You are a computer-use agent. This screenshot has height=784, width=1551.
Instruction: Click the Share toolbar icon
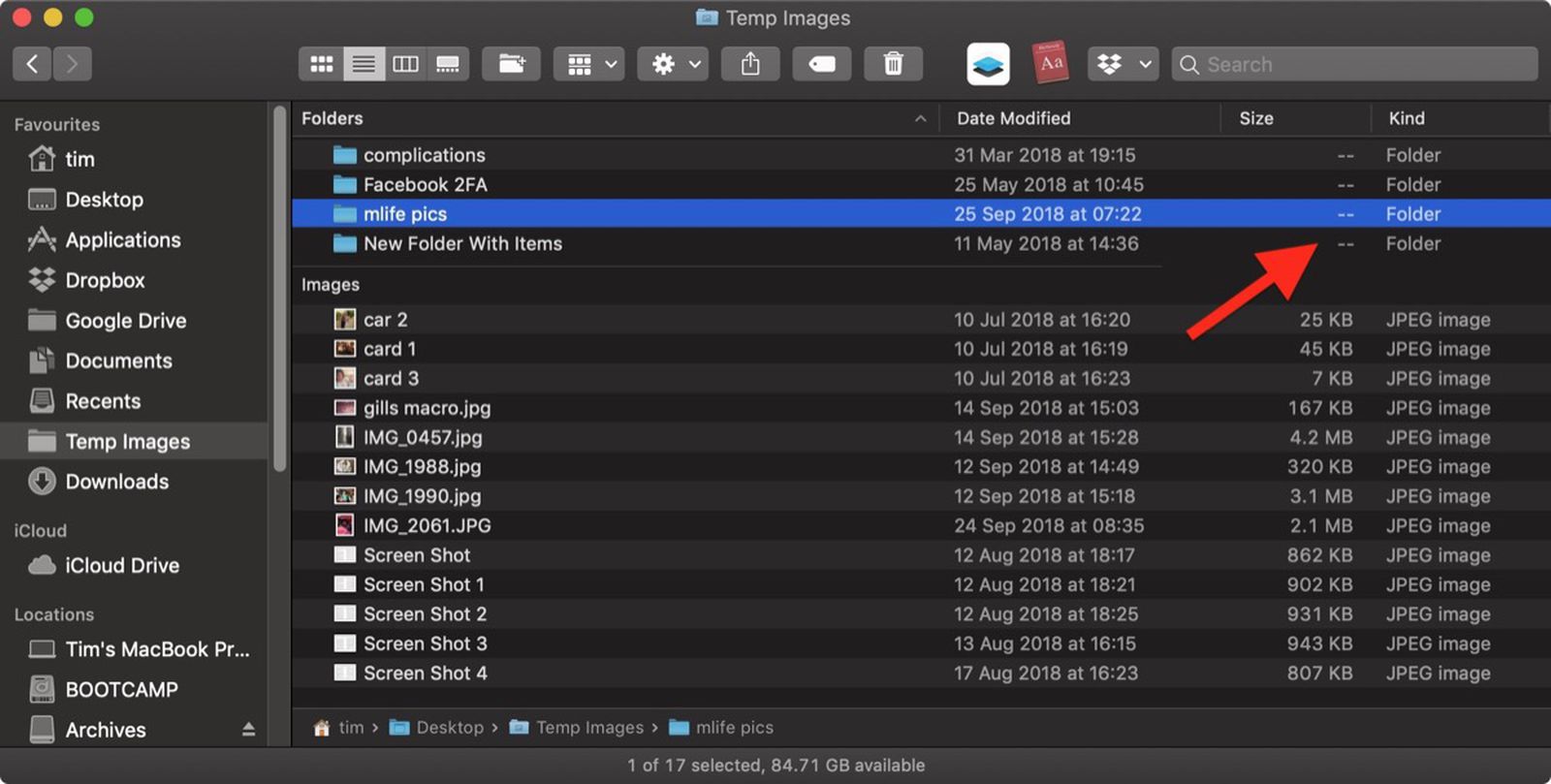(x=750, y=65)
